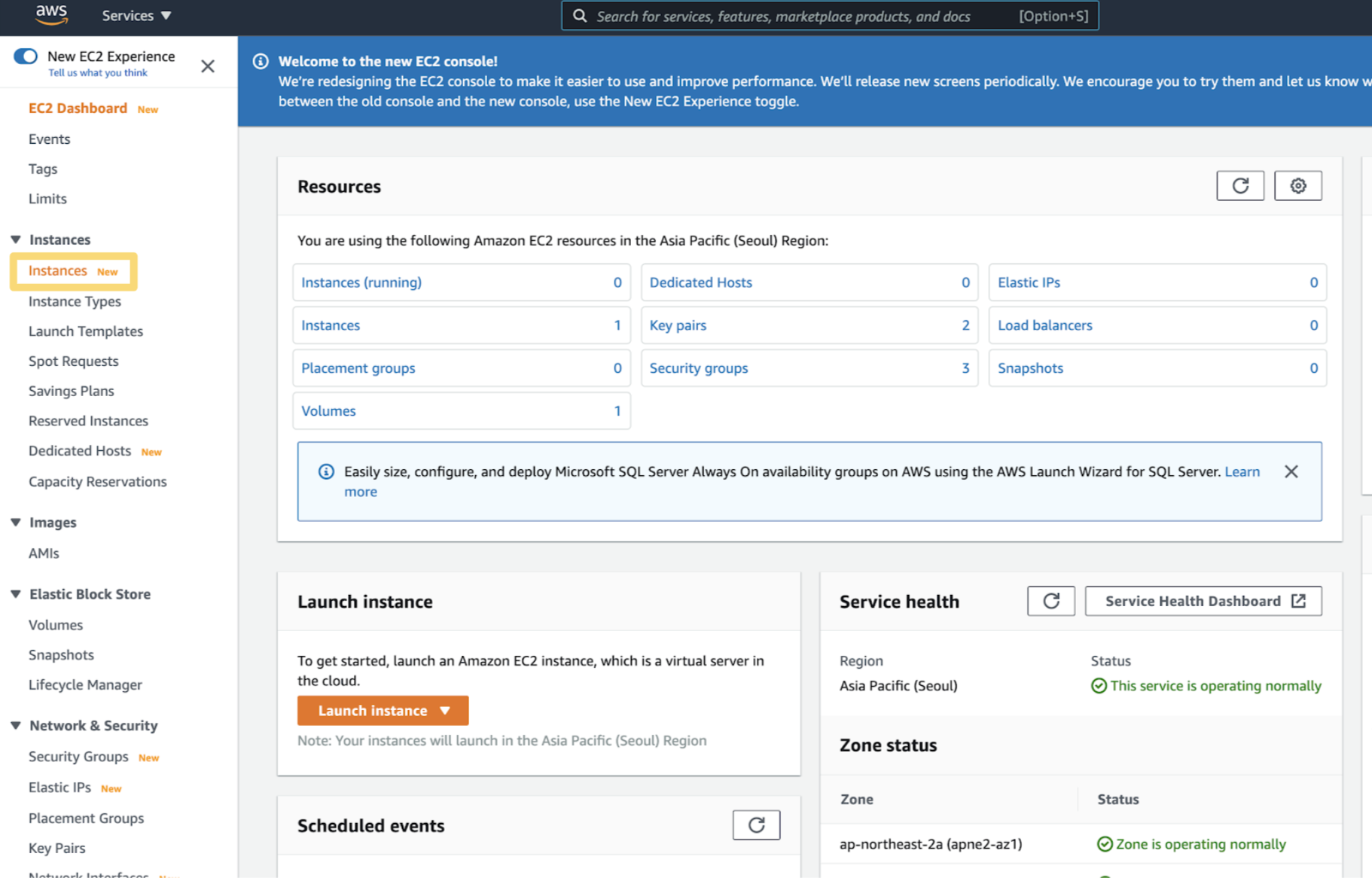
Task: Open Placement Groups in sidebar
Action: (86, 819)
